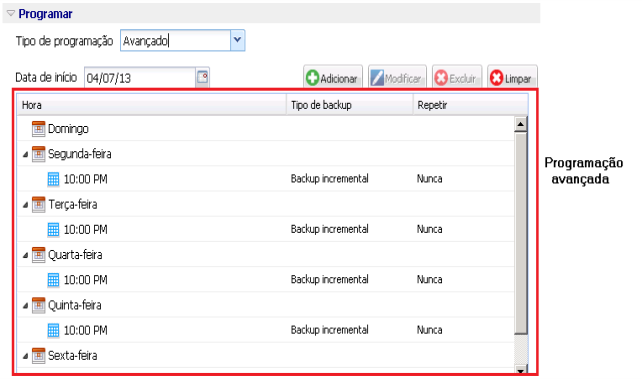This screenshot has width=642, height=379.
Task: Select the Domingo row
Action: point(265,129)
